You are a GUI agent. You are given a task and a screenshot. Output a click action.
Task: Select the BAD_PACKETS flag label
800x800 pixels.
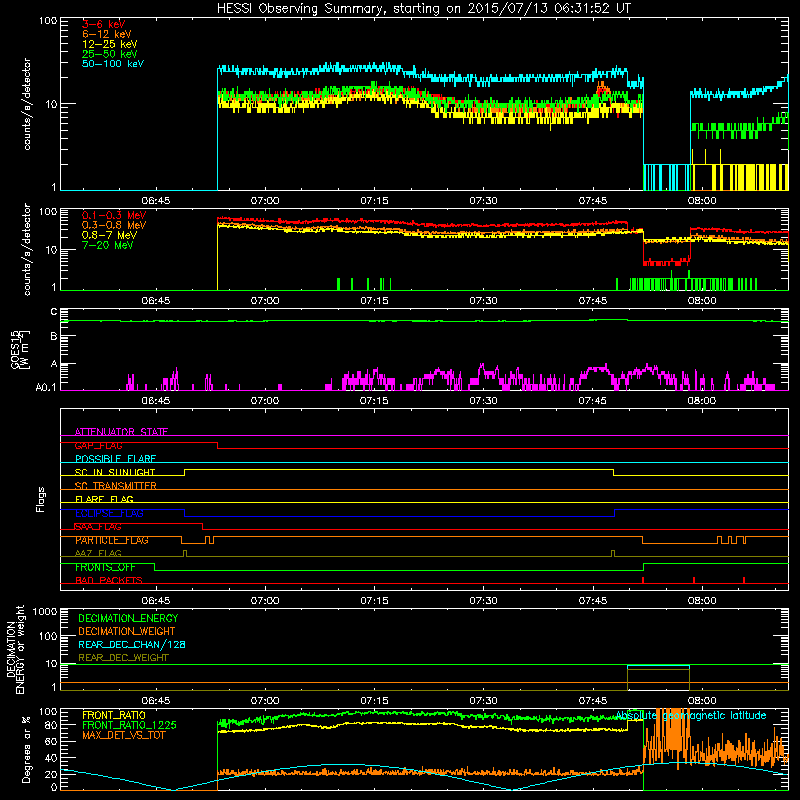pyautogui.click(x=109, y=580)
